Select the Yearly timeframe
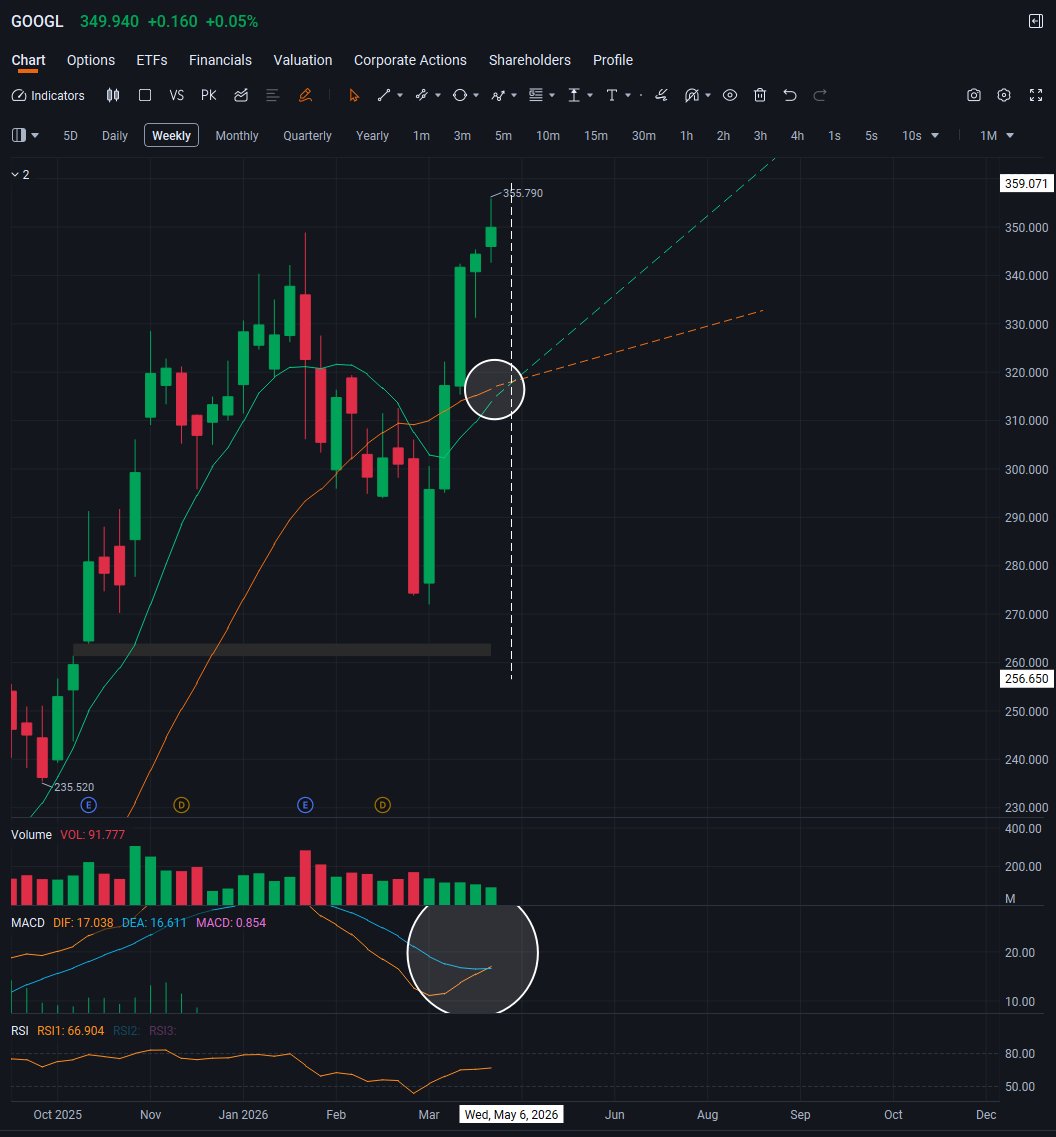1056x1137 pixels. pos(372,136)
